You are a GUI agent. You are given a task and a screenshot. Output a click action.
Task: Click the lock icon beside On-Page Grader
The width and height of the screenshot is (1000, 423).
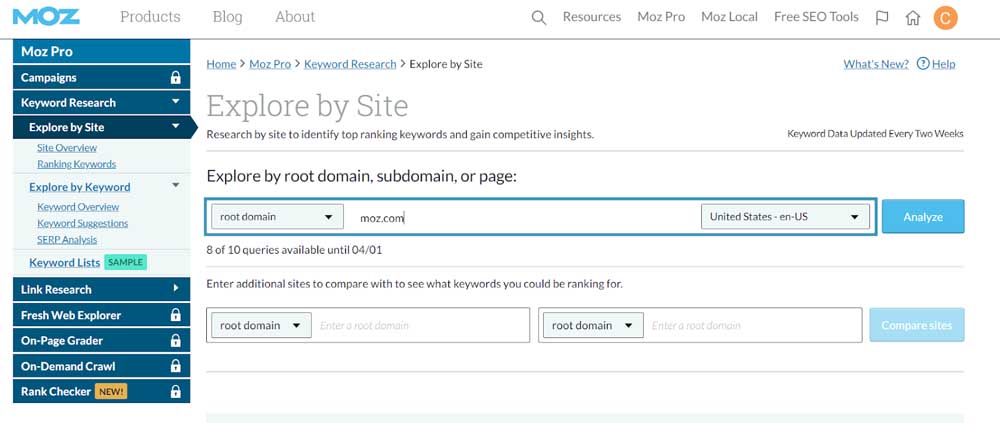[175, 341]
